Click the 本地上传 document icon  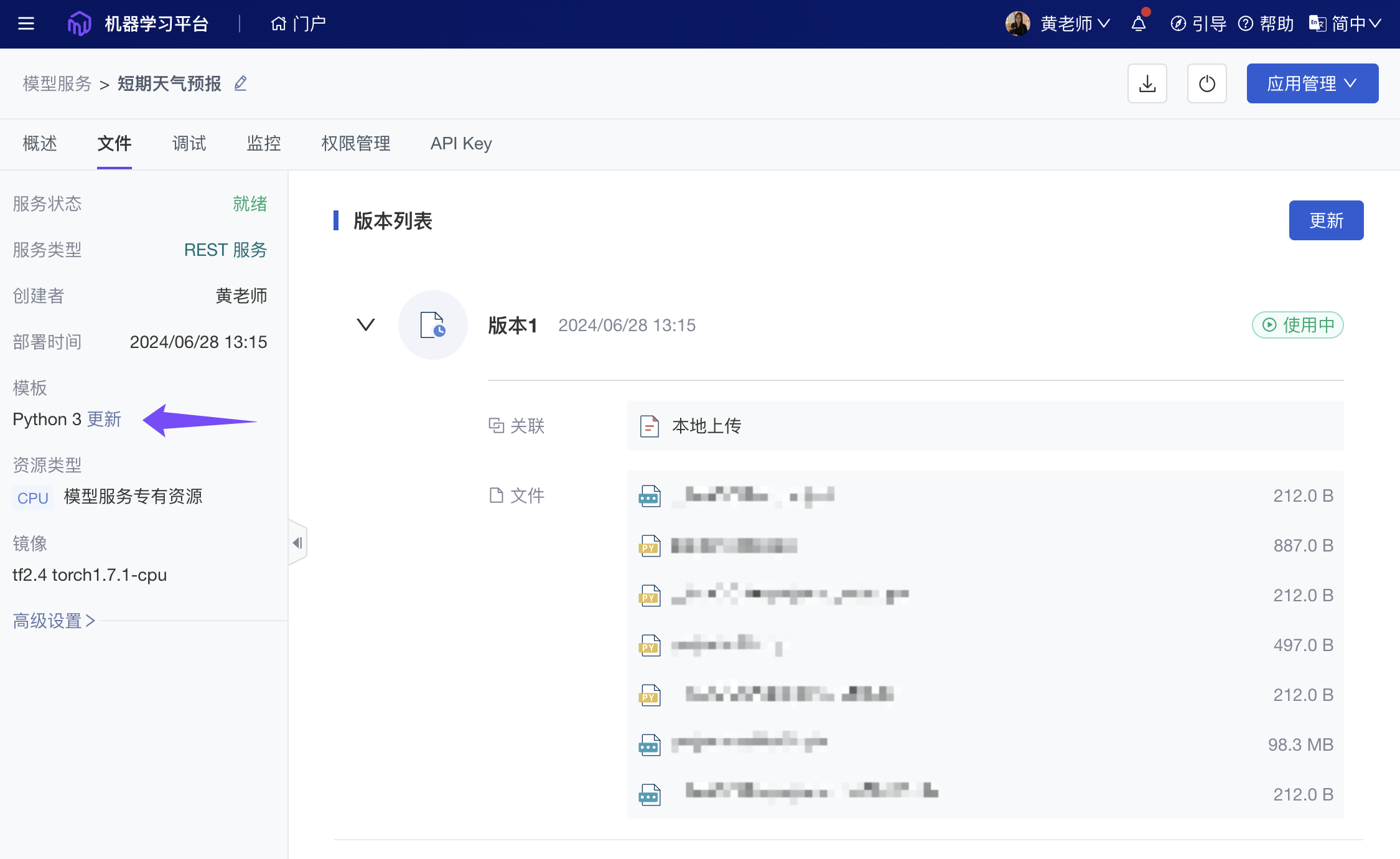[x=649, y=426]
